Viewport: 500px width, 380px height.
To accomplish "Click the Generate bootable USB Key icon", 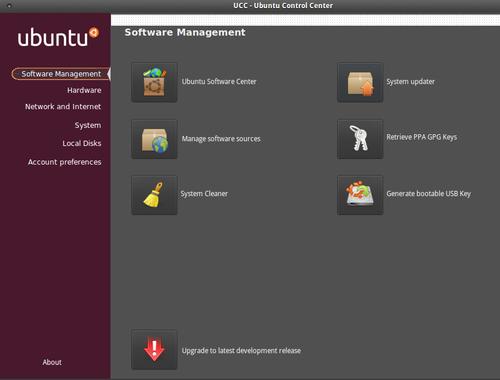I will coord(360,195).
